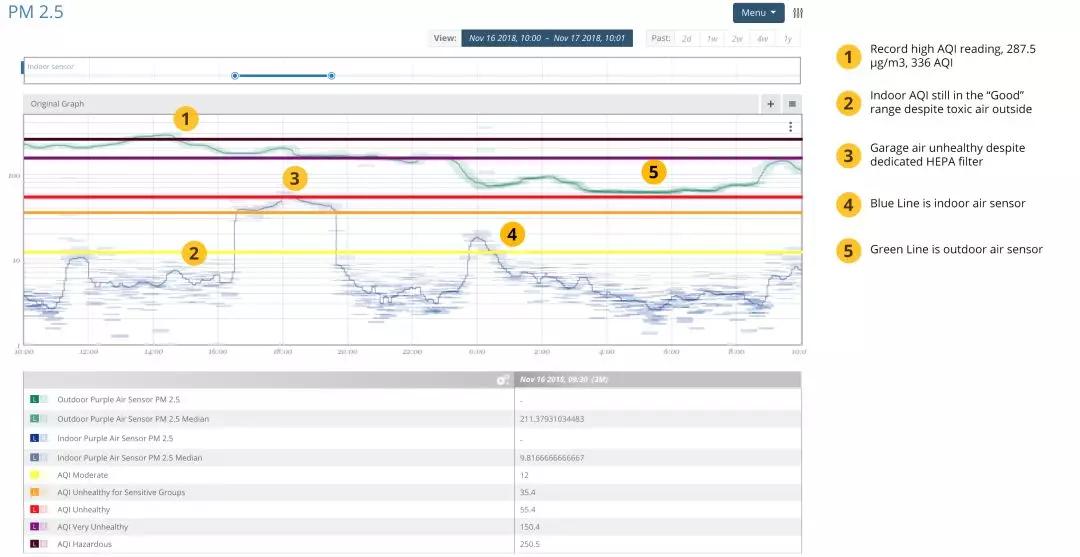Open the Menu dropdown button
Viewport: 1080px width, 557px height.
758,12
